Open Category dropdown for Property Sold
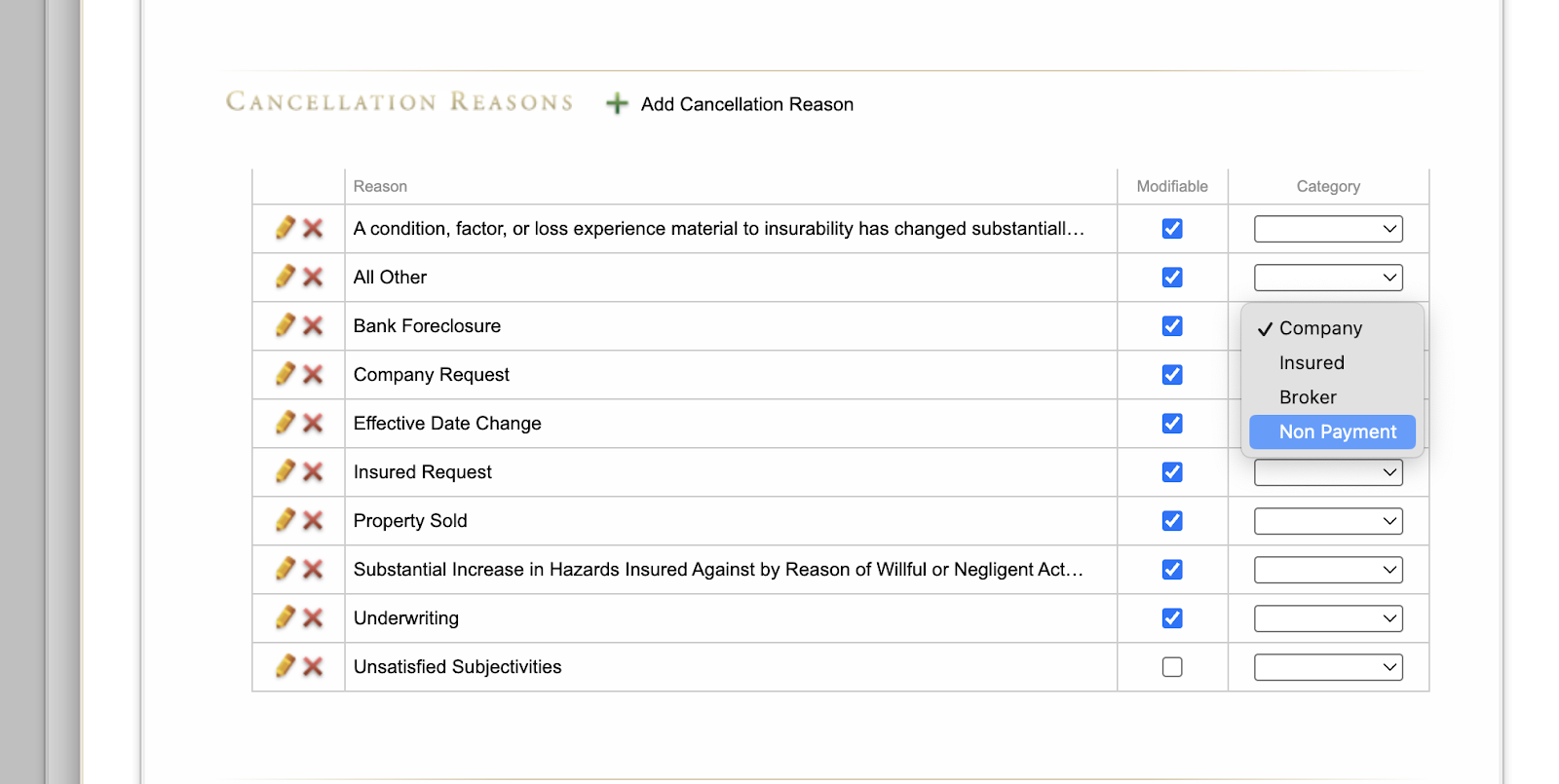The image size is (1559, 784). point(1328,521)
